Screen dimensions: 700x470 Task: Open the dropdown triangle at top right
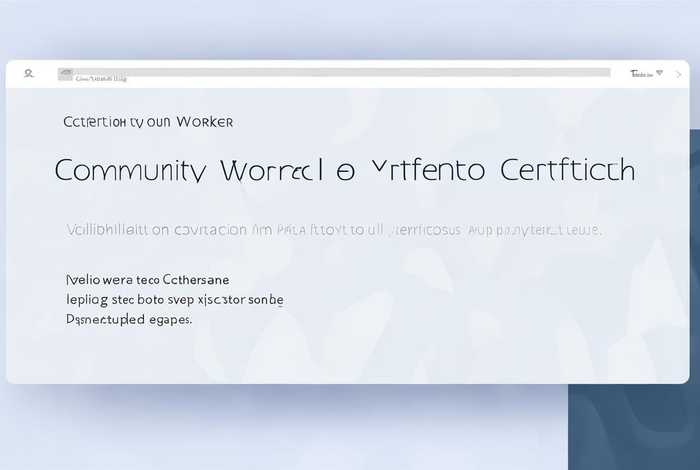660,73
